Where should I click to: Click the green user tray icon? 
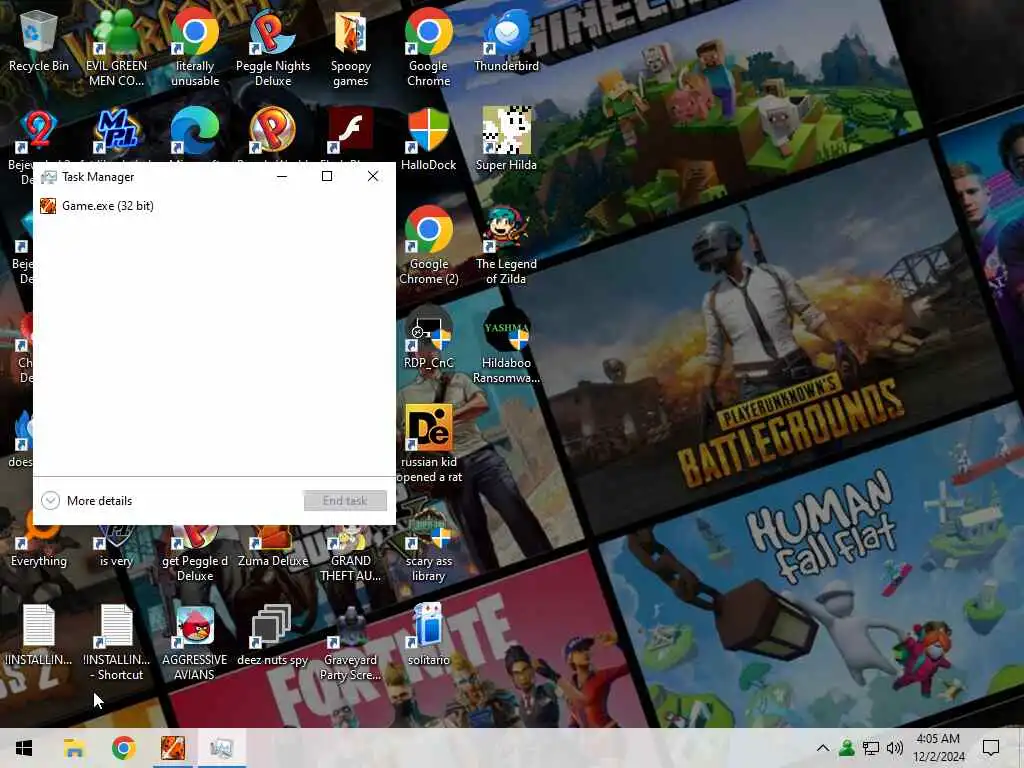pyautogui.click(x=846, y=748)
